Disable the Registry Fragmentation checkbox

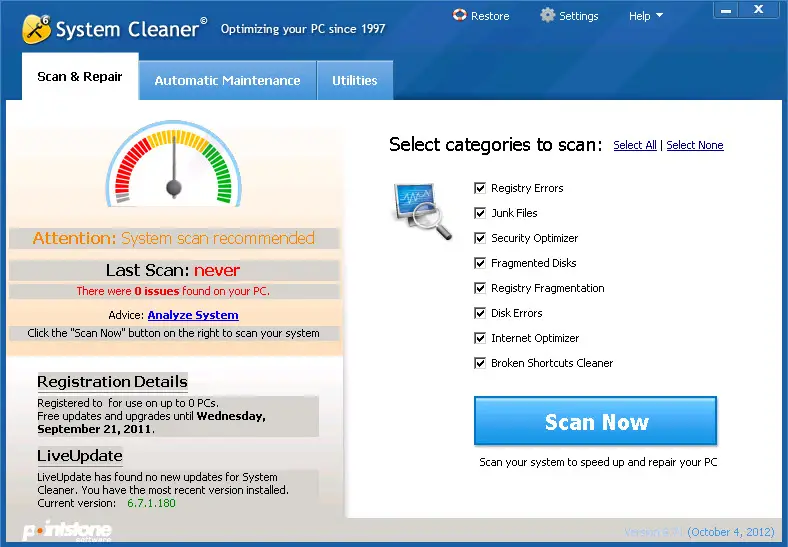(480, 288)
